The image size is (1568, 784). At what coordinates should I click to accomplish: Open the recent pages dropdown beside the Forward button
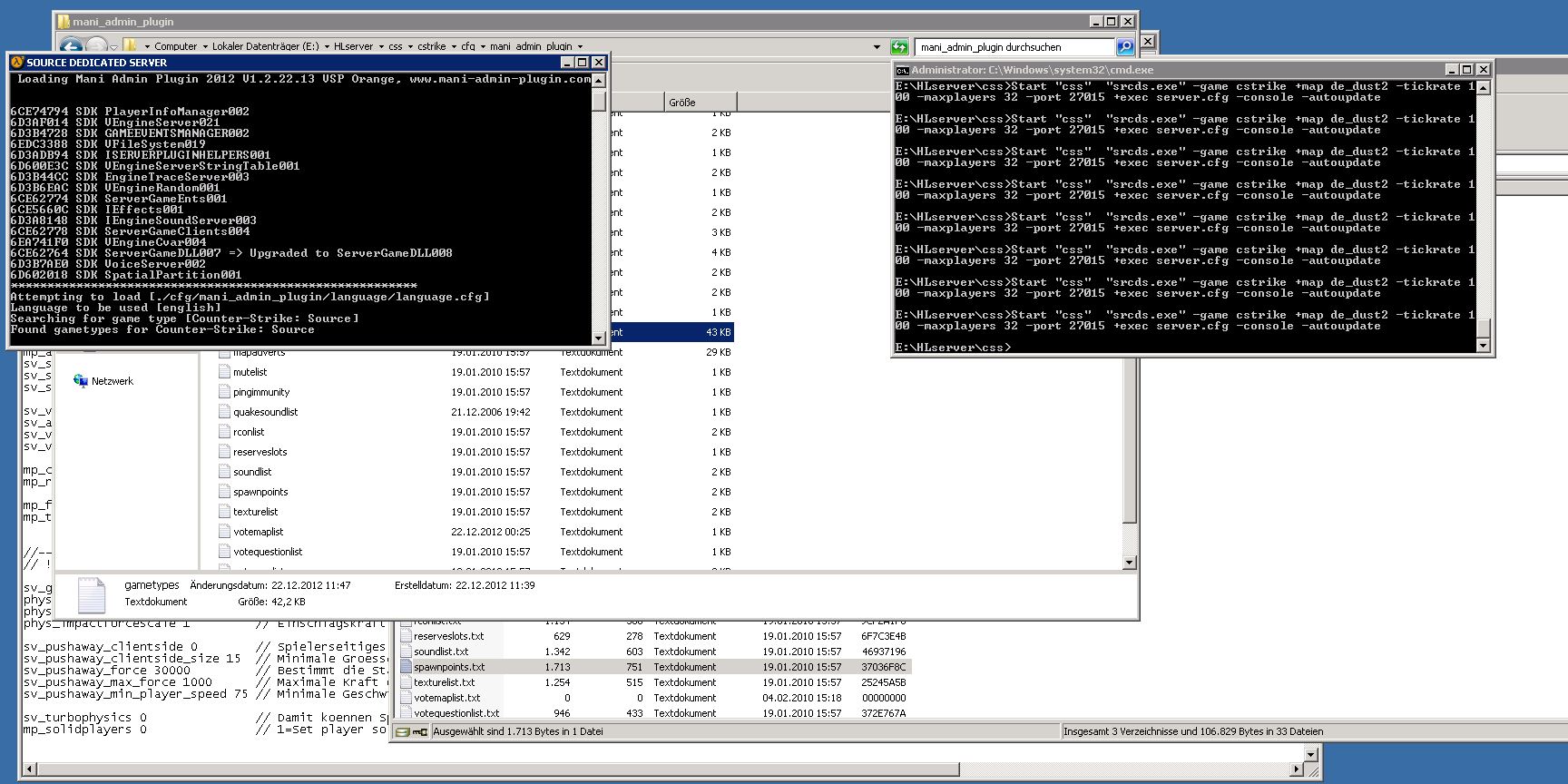point(113,46)
